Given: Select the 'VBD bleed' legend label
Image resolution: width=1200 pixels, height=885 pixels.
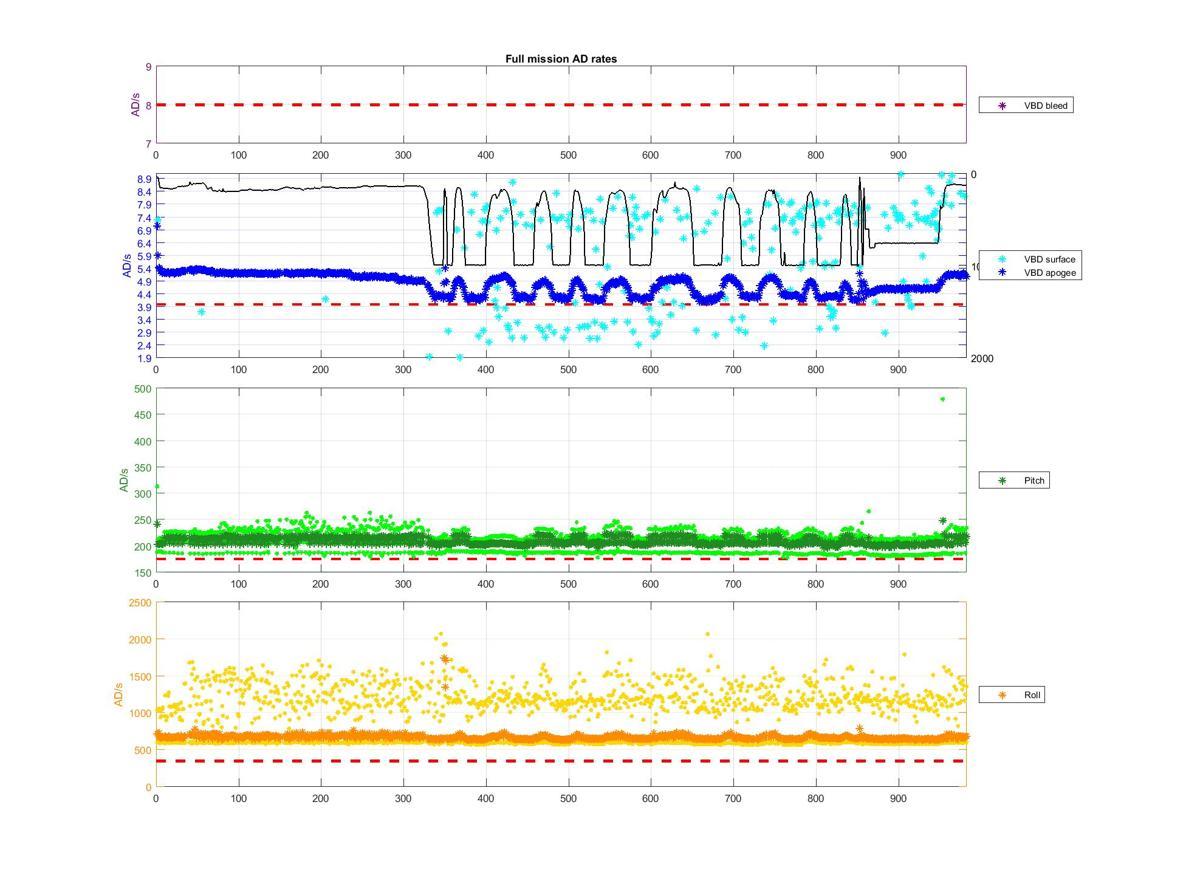Looking at the screenshot, I should point(1045,105).
